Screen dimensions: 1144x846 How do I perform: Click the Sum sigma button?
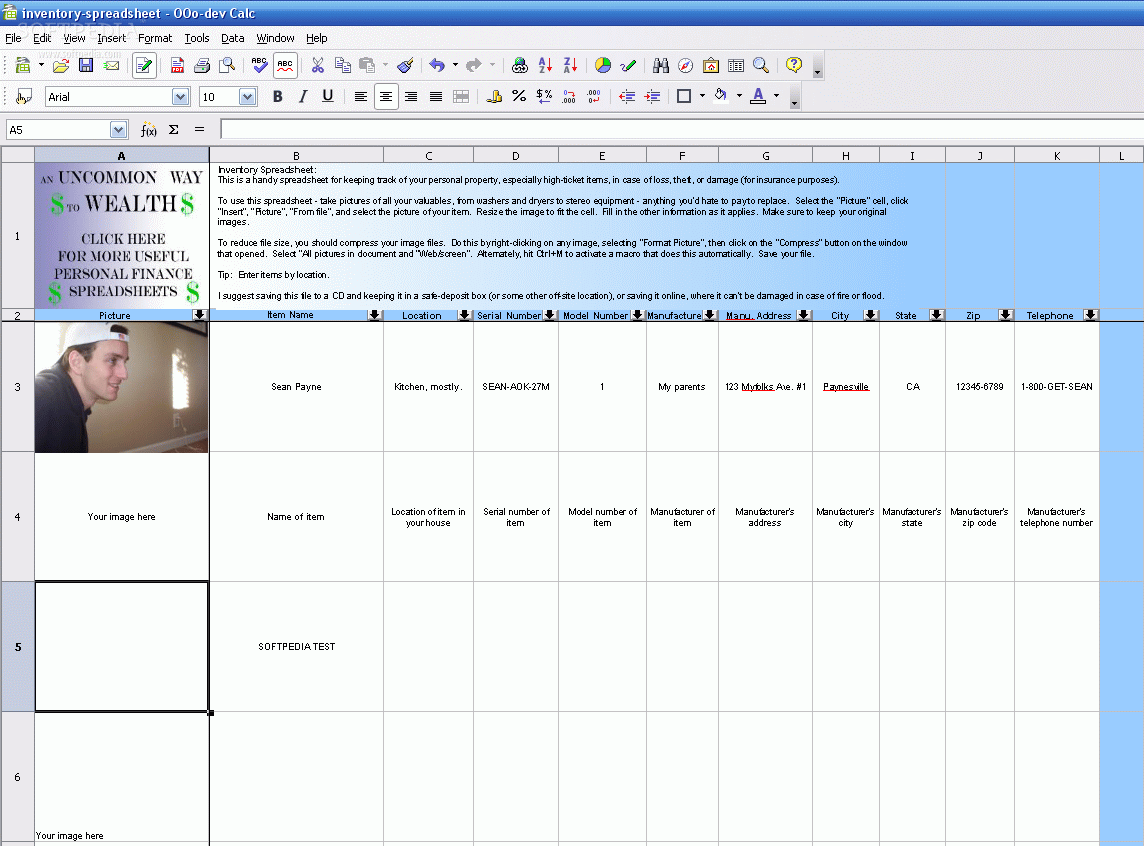click(x=174, y=130)
